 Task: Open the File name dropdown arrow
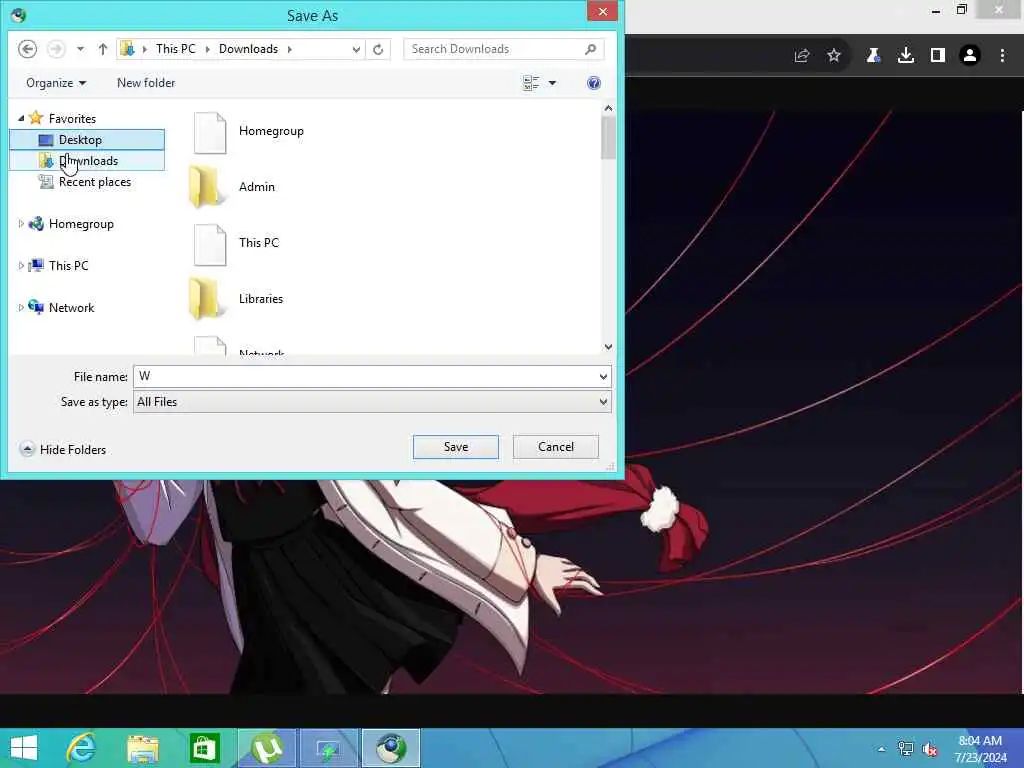pyautogui.click(x=603, y=376)
